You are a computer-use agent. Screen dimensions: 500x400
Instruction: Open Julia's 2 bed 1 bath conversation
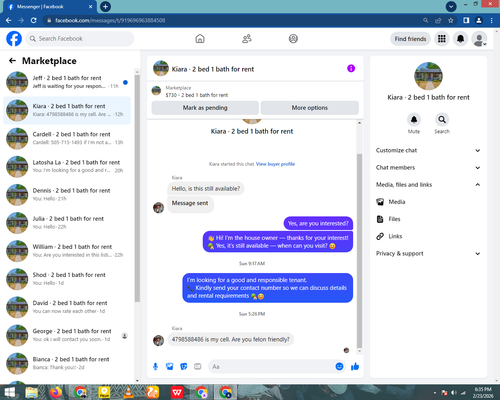point(67,223)
